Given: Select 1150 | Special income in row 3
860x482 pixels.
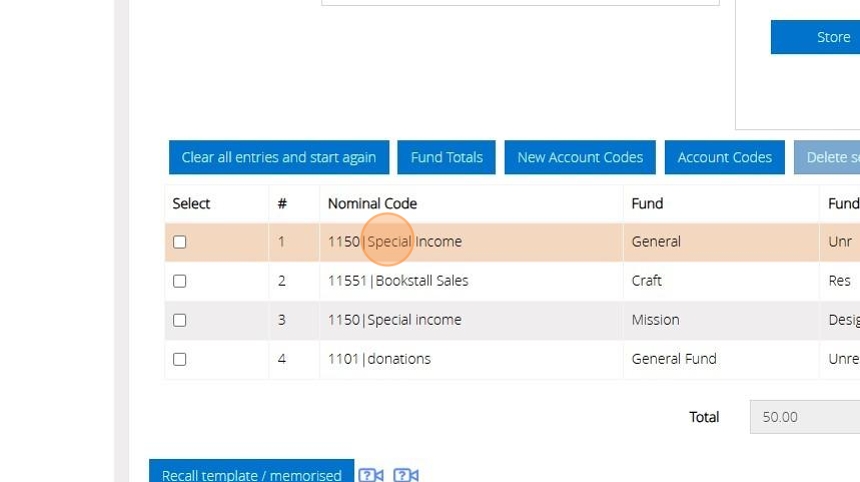Looking at the screenshot, I should click(471, 320).
